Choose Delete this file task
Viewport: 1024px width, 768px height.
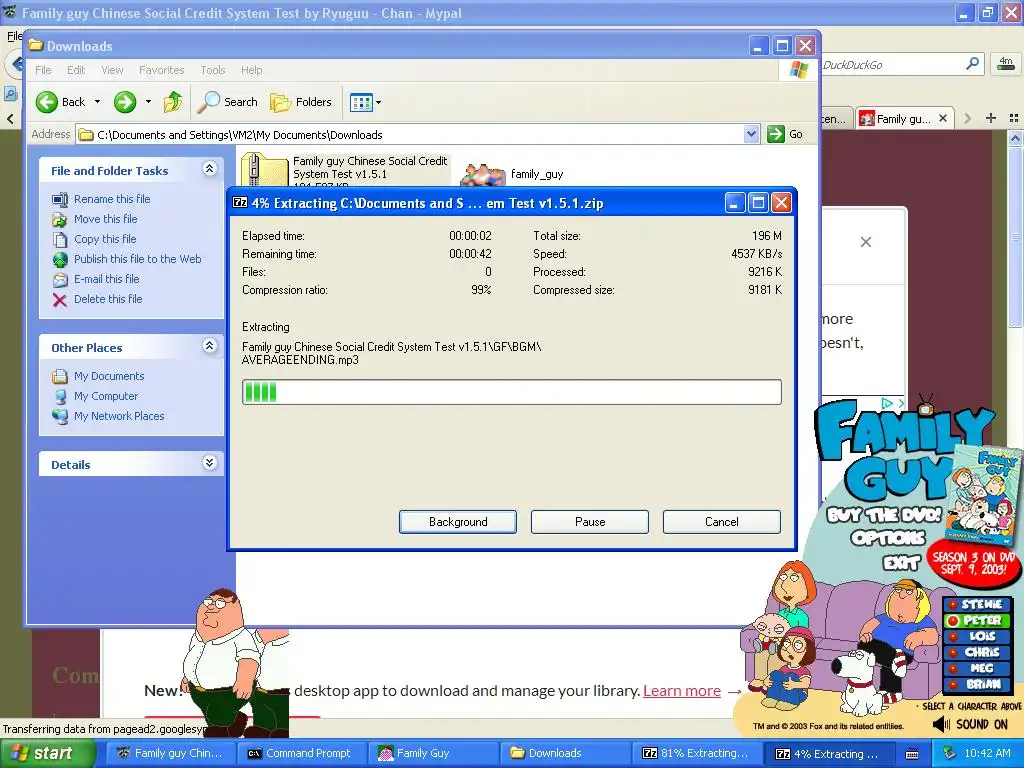(108, 299)
